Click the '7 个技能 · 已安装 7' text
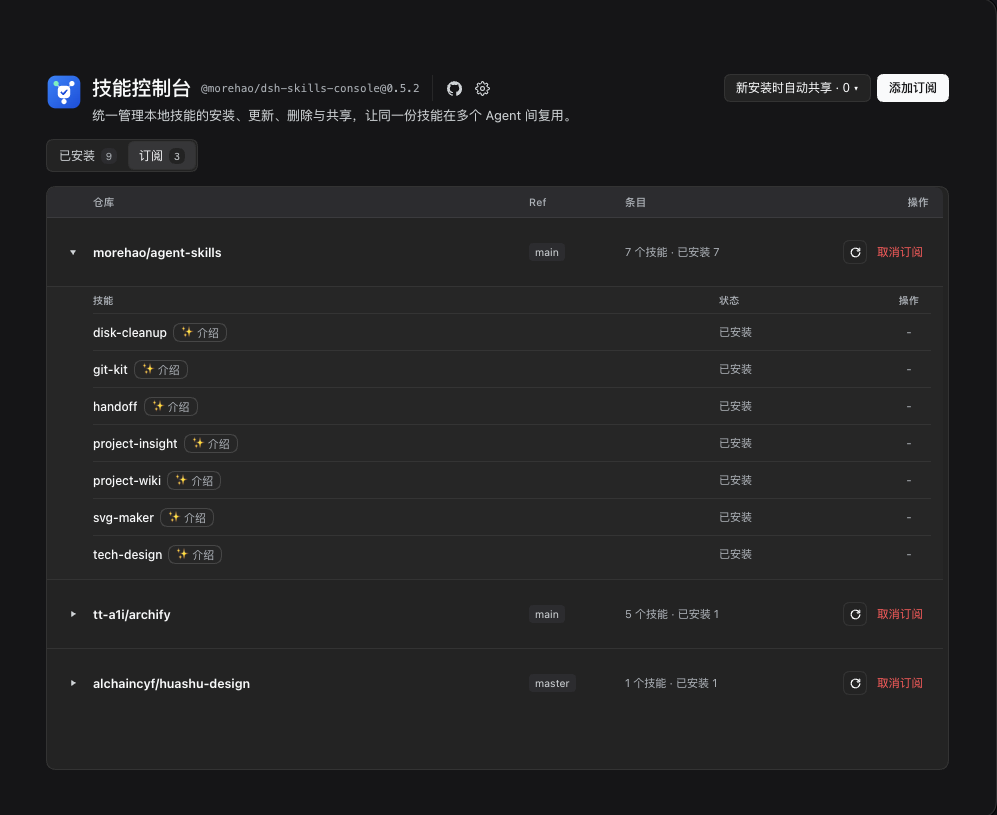 672,252
